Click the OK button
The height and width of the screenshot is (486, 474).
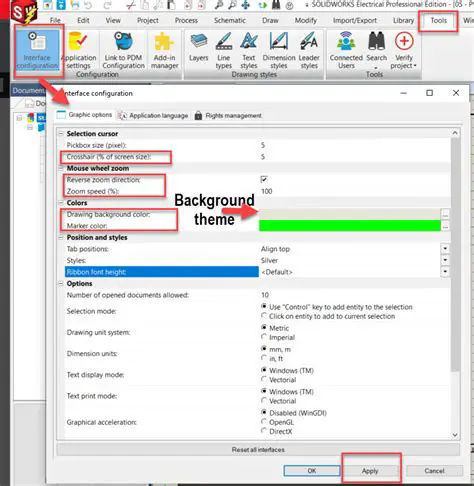(x=312, y=471)
